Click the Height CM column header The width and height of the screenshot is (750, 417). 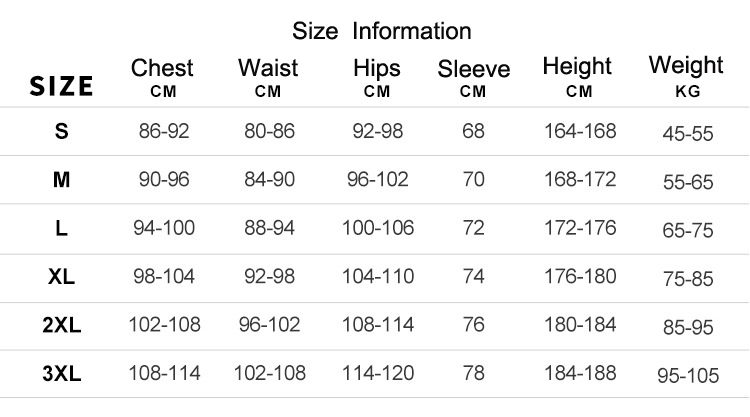[577, 77]
